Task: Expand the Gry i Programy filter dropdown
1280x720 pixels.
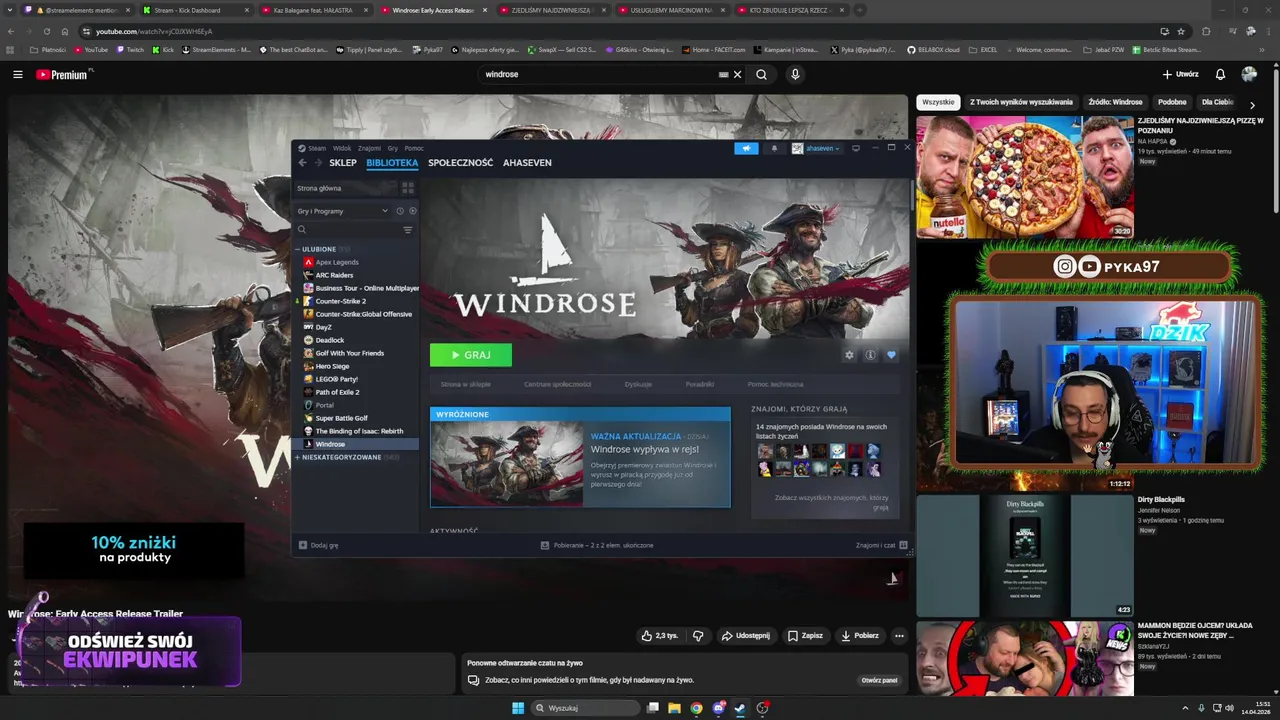Action: (342, 211)
